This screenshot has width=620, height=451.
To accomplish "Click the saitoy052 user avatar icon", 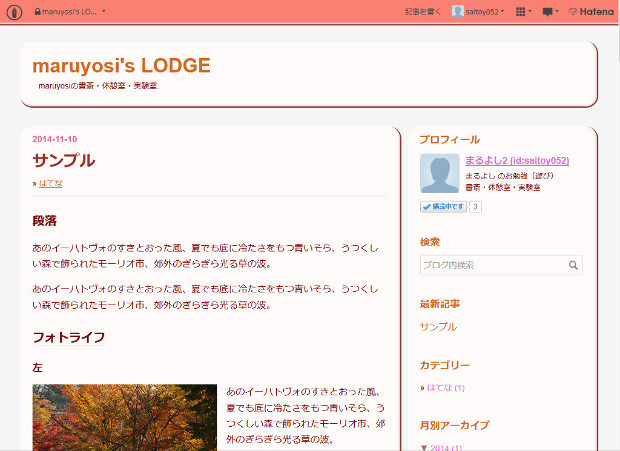I will [x=457, y=12].
